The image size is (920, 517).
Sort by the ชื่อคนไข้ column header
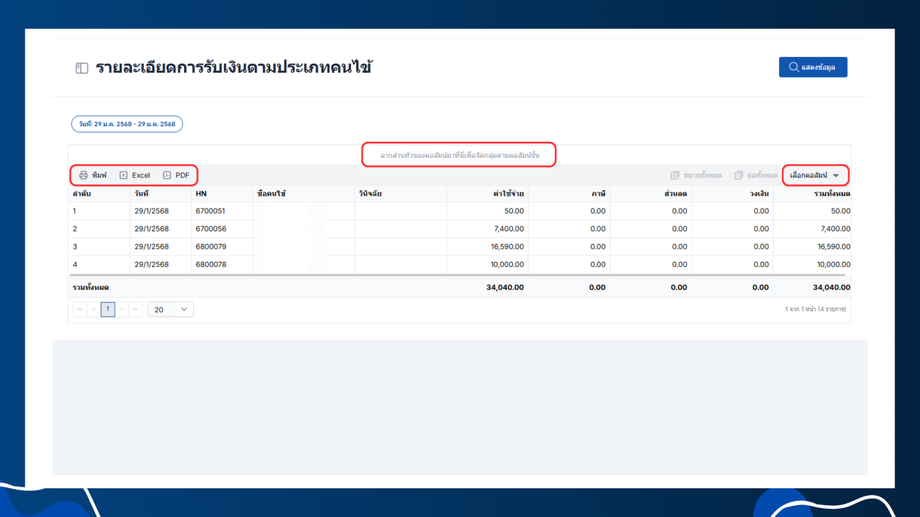(x=271, y=193)
